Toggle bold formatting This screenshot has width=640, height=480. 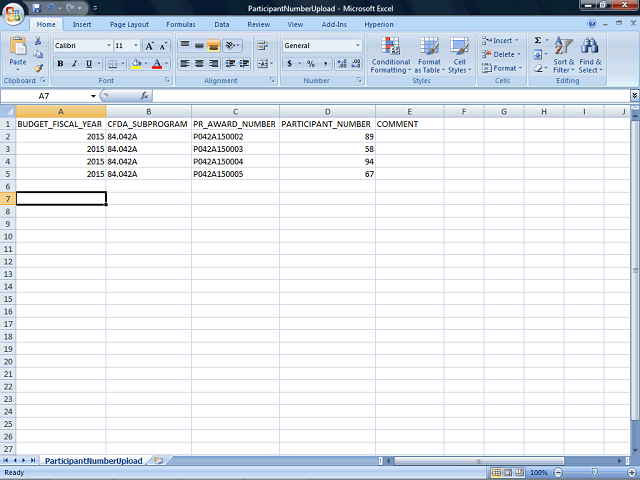[60, 64]
